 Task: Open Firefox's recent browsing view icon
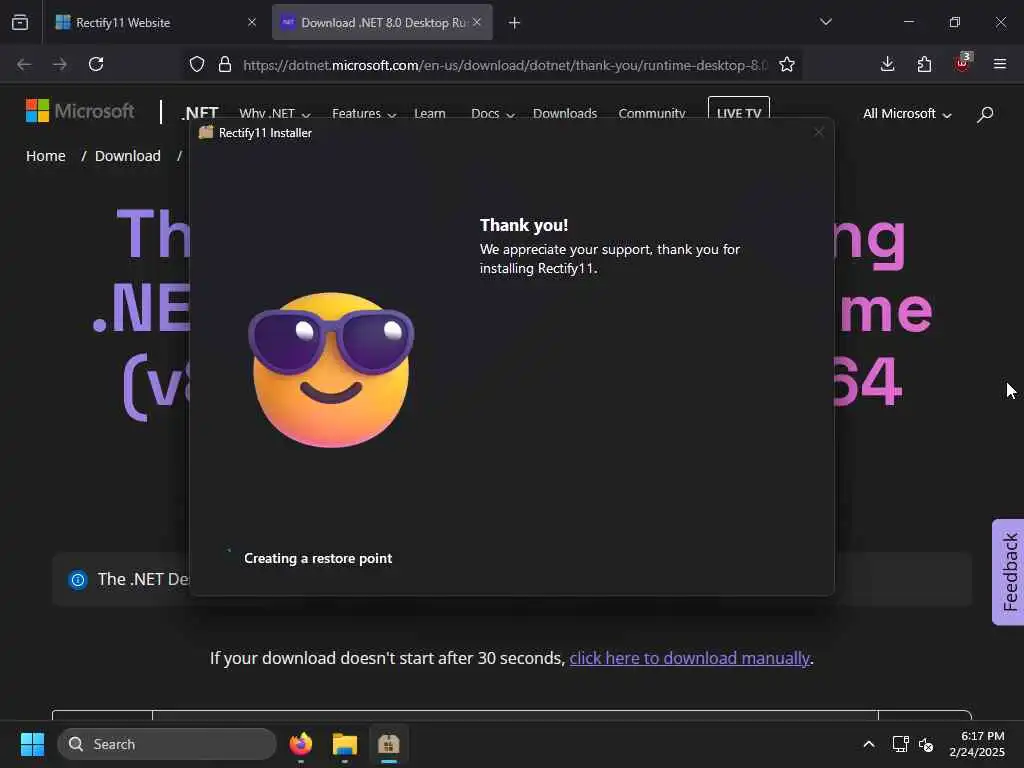pyautogui.click(x=20, y=22)
